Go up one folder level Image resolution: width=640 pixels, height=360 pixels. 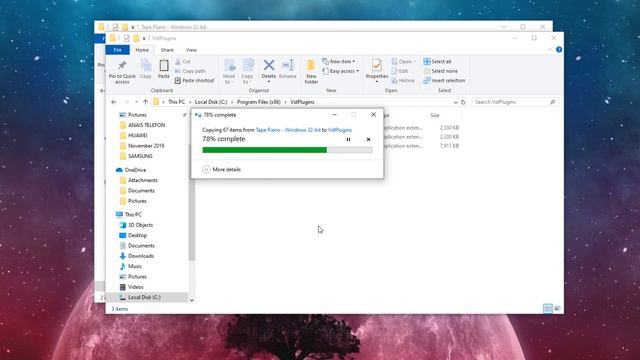(145, 102)
